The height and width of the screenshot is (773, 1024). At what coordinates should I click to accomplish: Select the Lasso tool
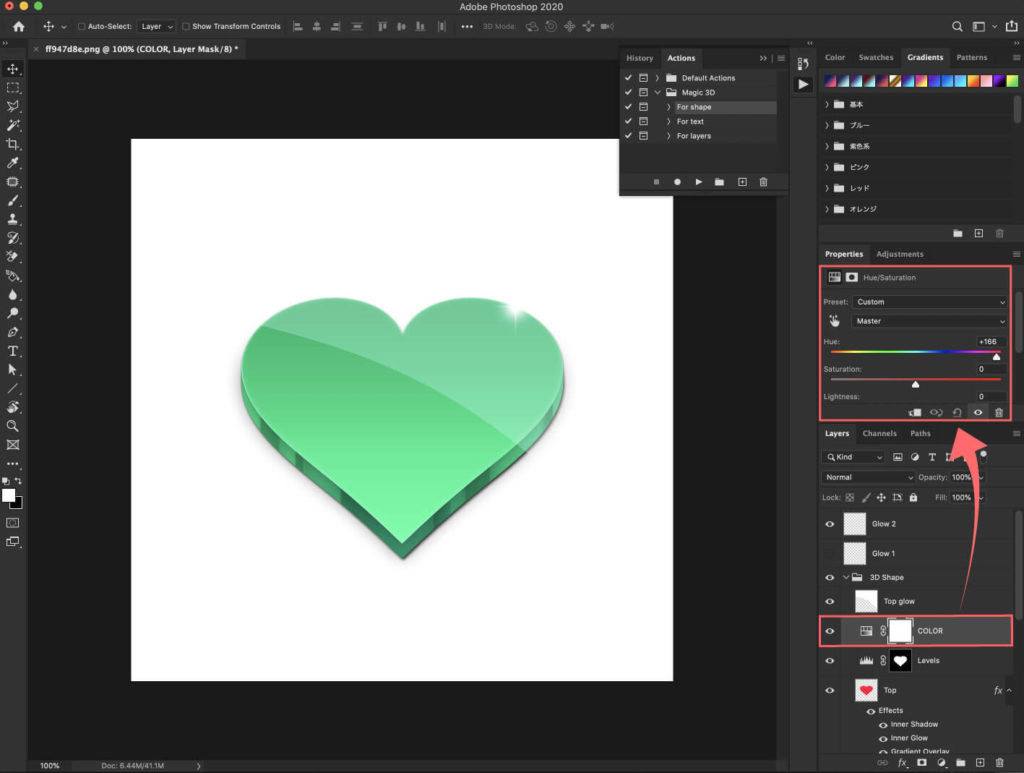coord(12,106)
